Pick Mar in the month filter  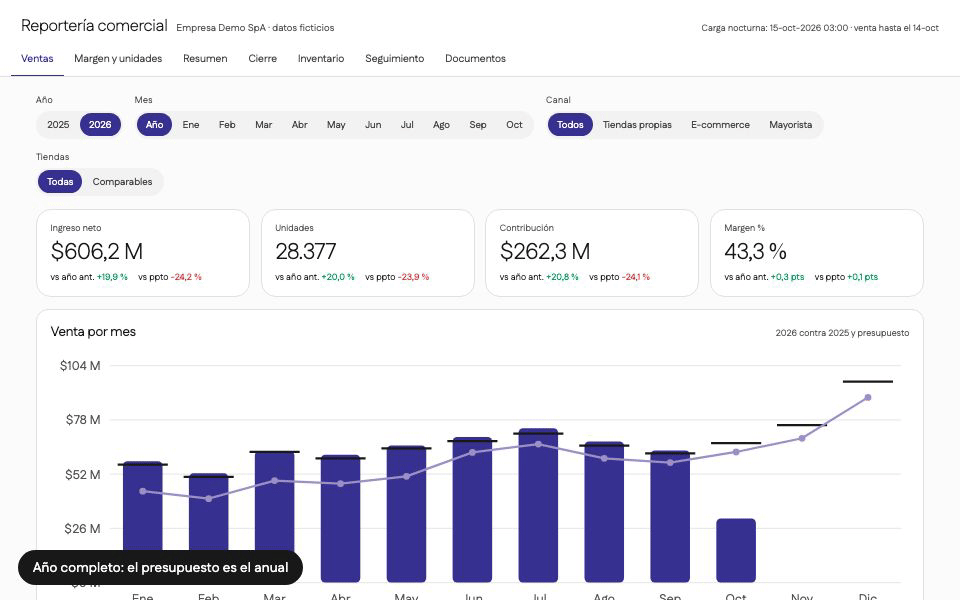click(264, 125)
